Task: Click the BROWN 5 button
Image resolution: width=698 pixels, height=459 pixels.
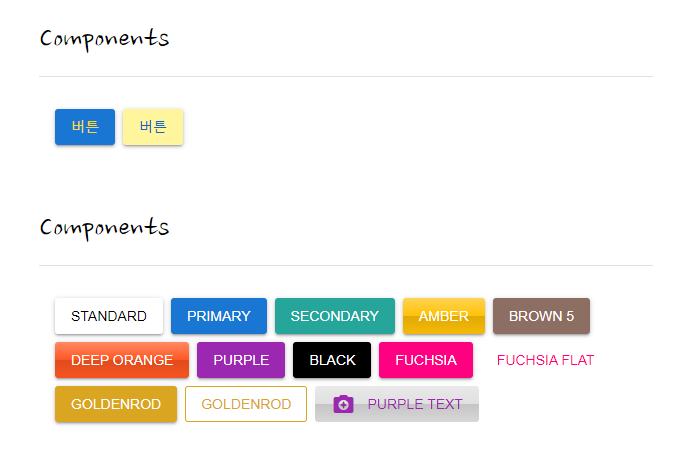Action: pos(541,316)
